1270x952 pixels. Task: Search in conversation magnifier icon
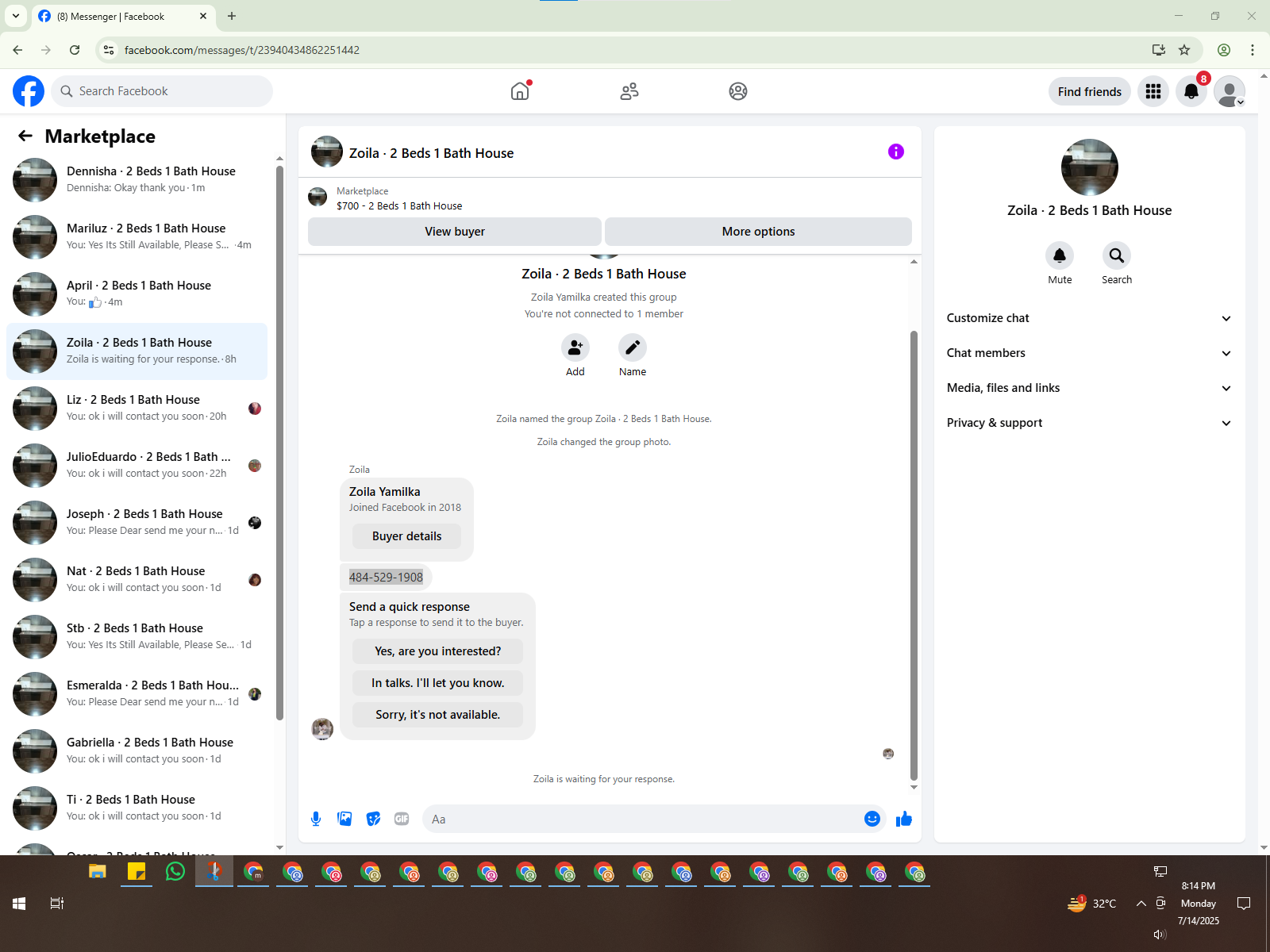pos(1117,255)
